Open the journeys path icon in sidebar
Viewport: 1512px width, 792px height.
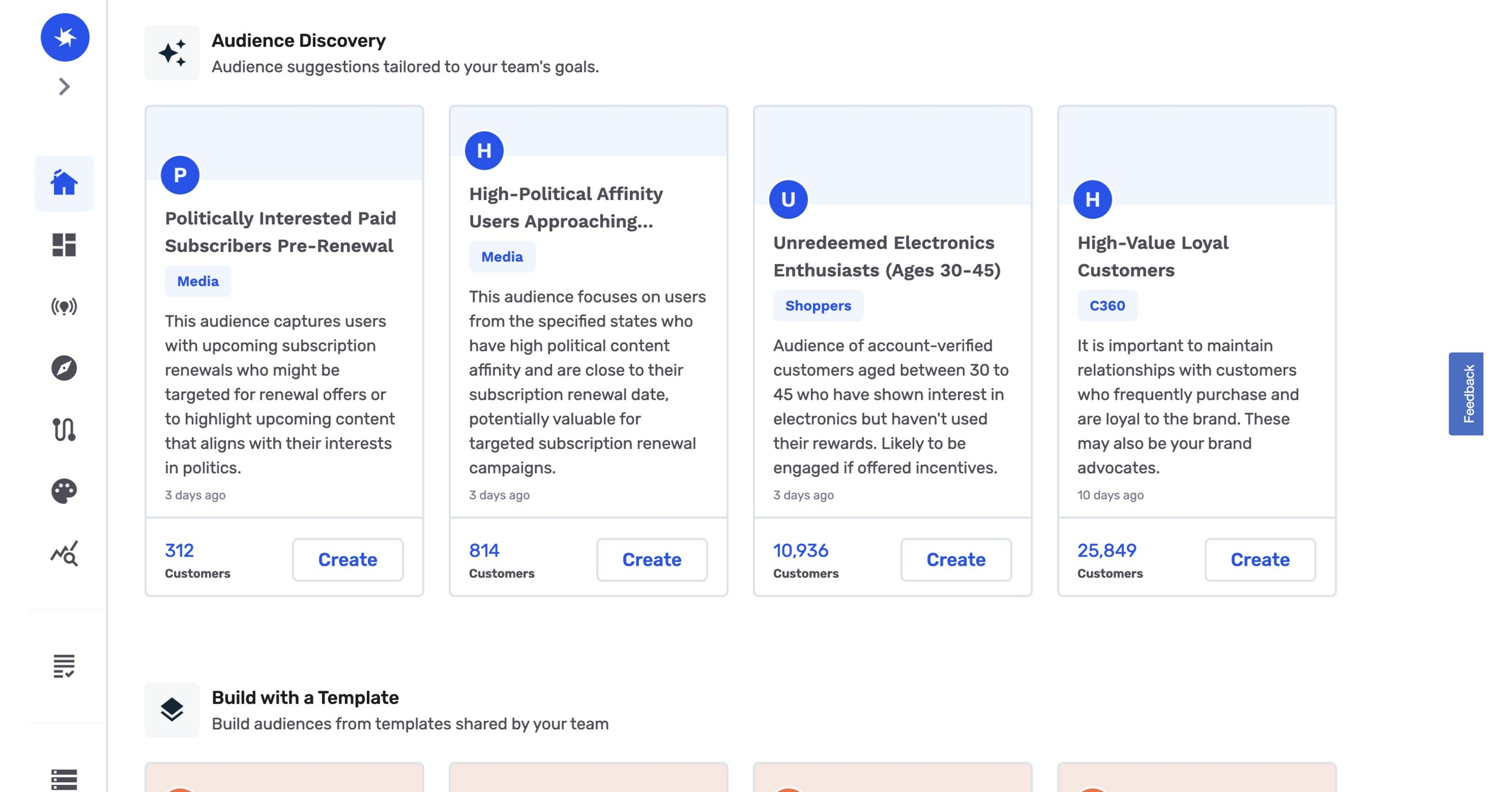click(x=63, y=430)
